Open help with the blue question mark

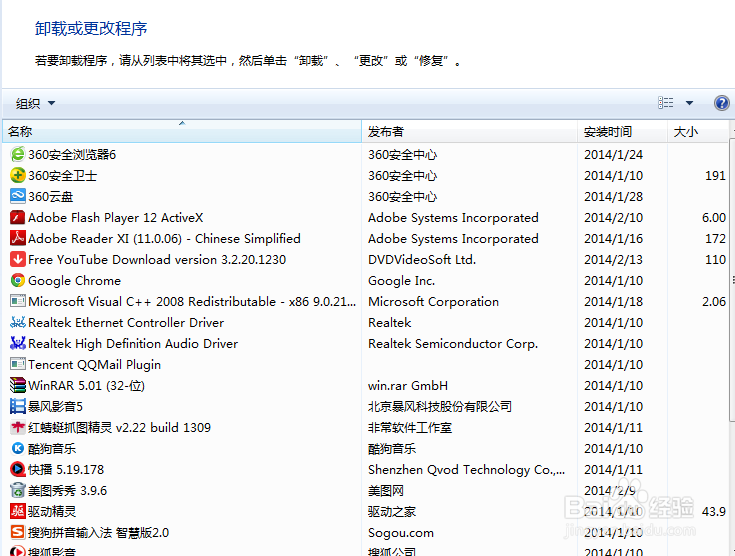721,103
